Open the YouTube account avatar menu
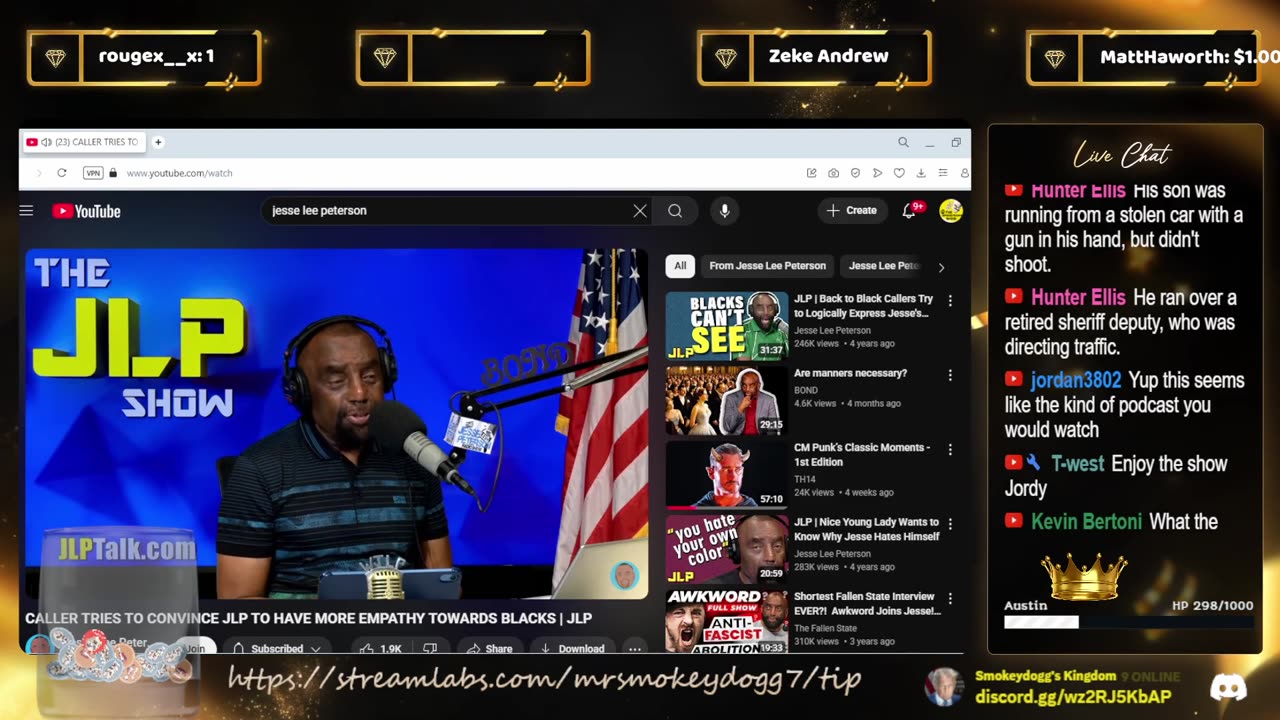The width and height of the screenshot is (1280, 720). (951, 210)
